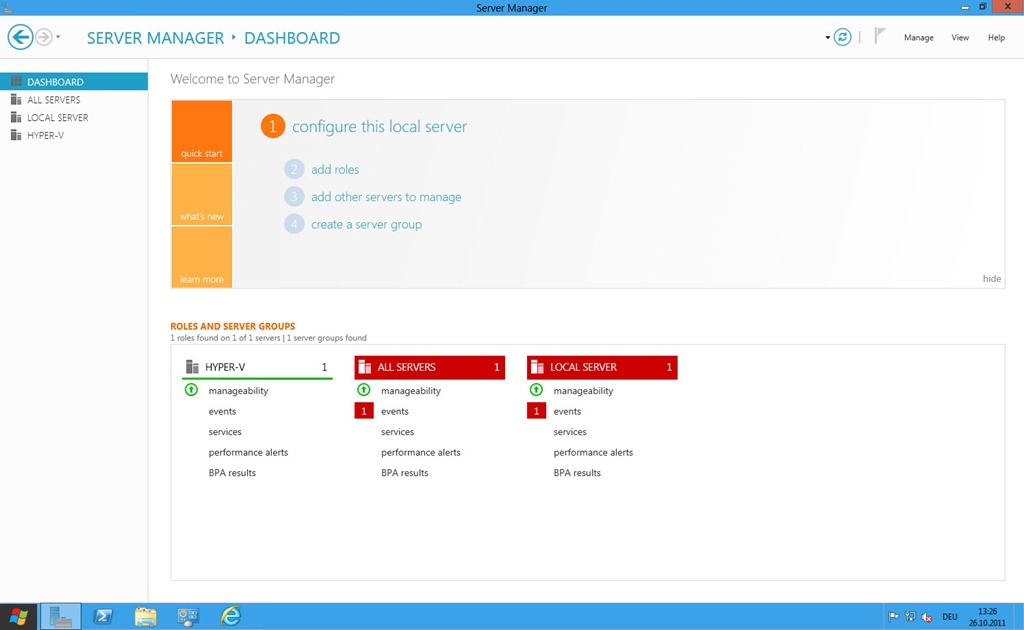
Task: Expand the dropdown arrow beside refresh
Action: click(828, 38)
